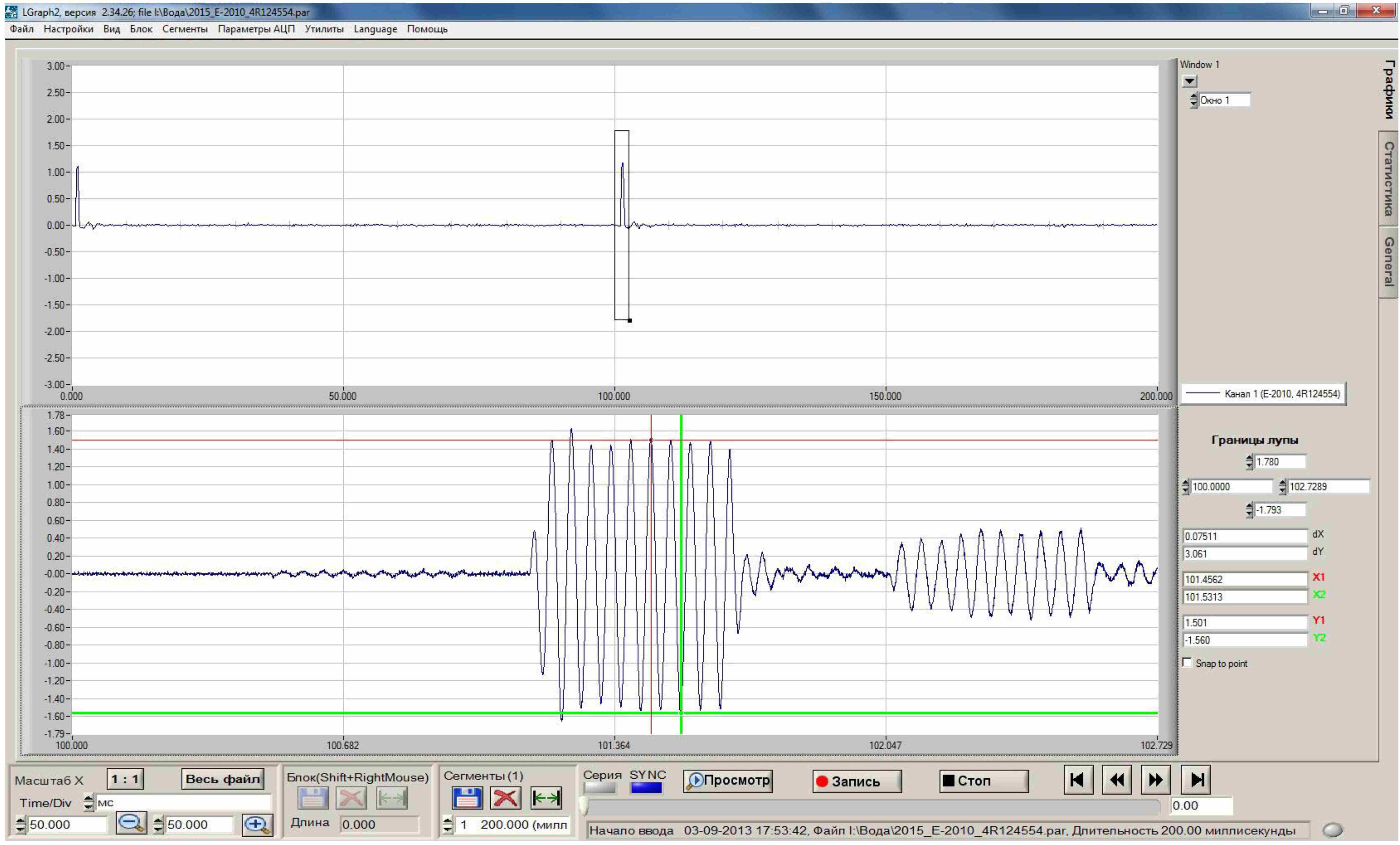Click the zoom in magnifier icon
Viewport: 1400px width, 845px height.
(x=257, y=825)
